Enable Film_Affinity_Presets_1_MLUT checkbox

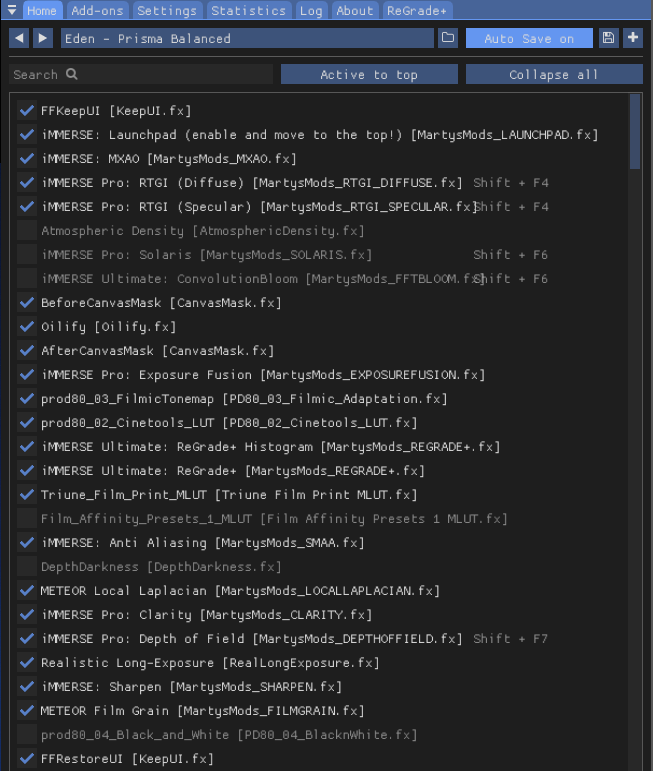coord(27,519)
